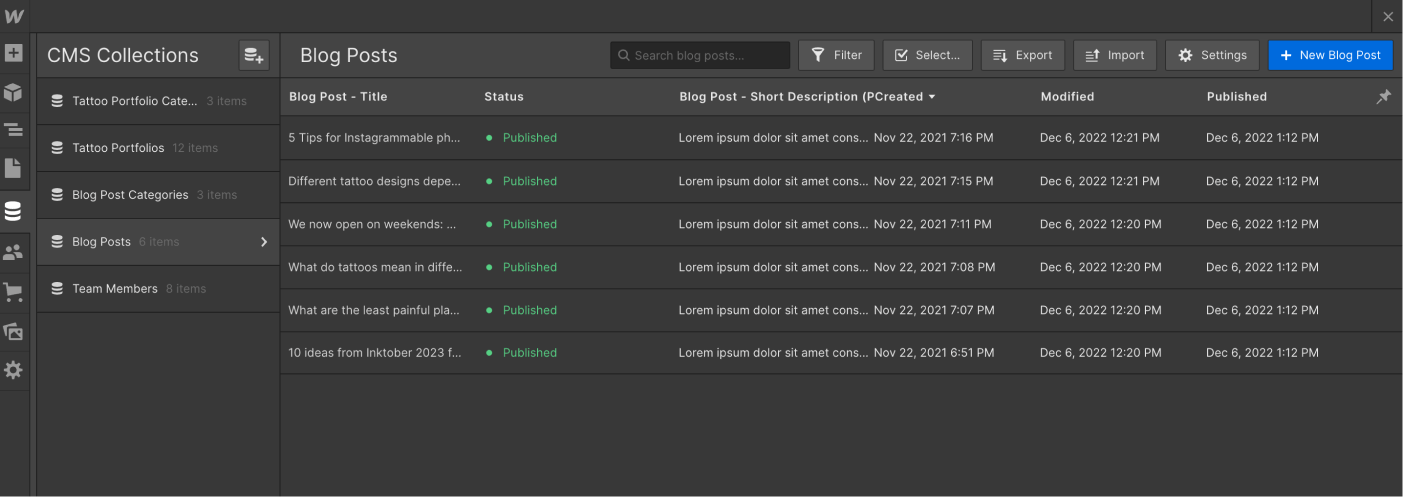Image resolution: width=1403 pixels, height=497 pixels.
Task: Create a New Blog Post
Action: (1330, 55)
